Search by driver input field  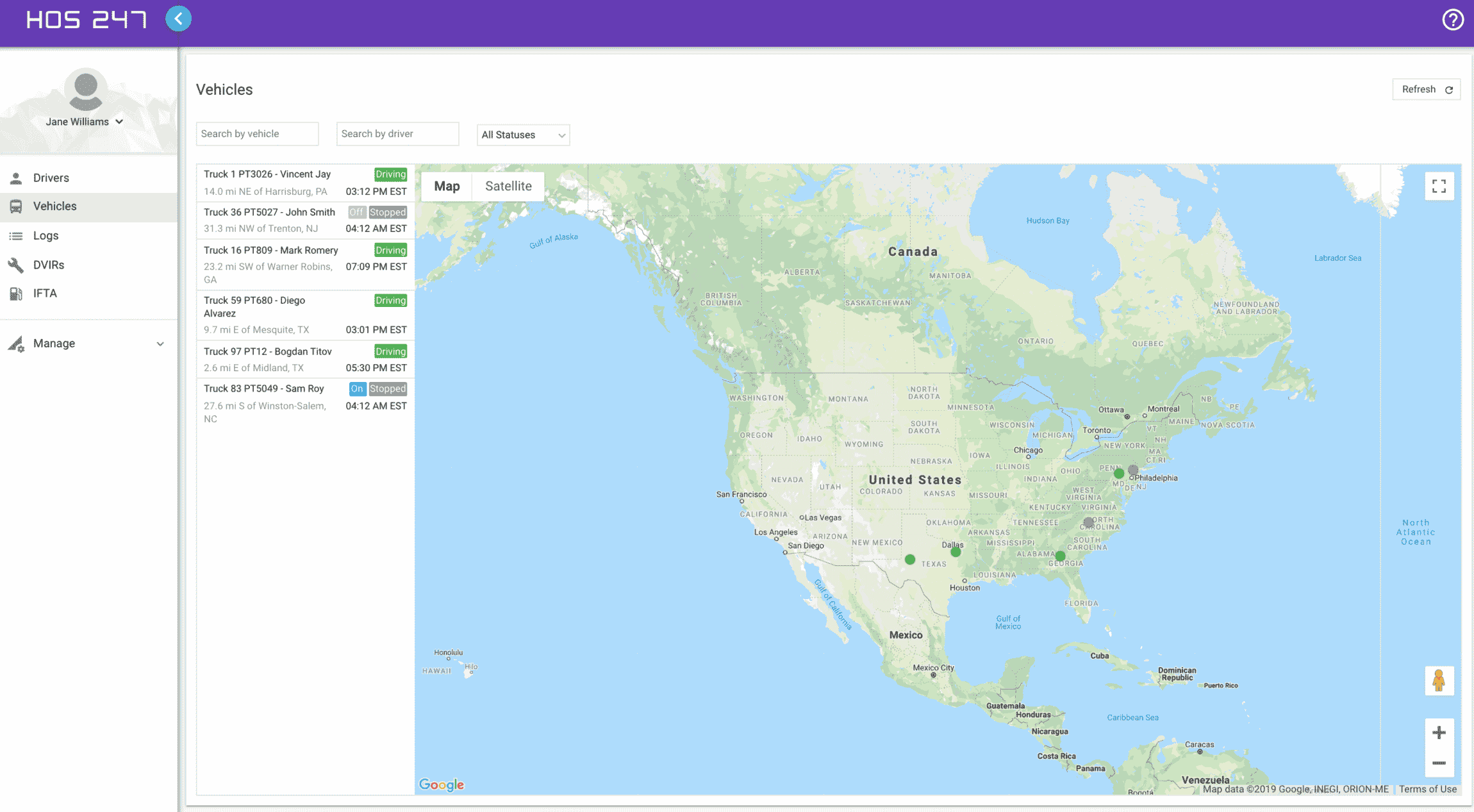coord(397,133)
